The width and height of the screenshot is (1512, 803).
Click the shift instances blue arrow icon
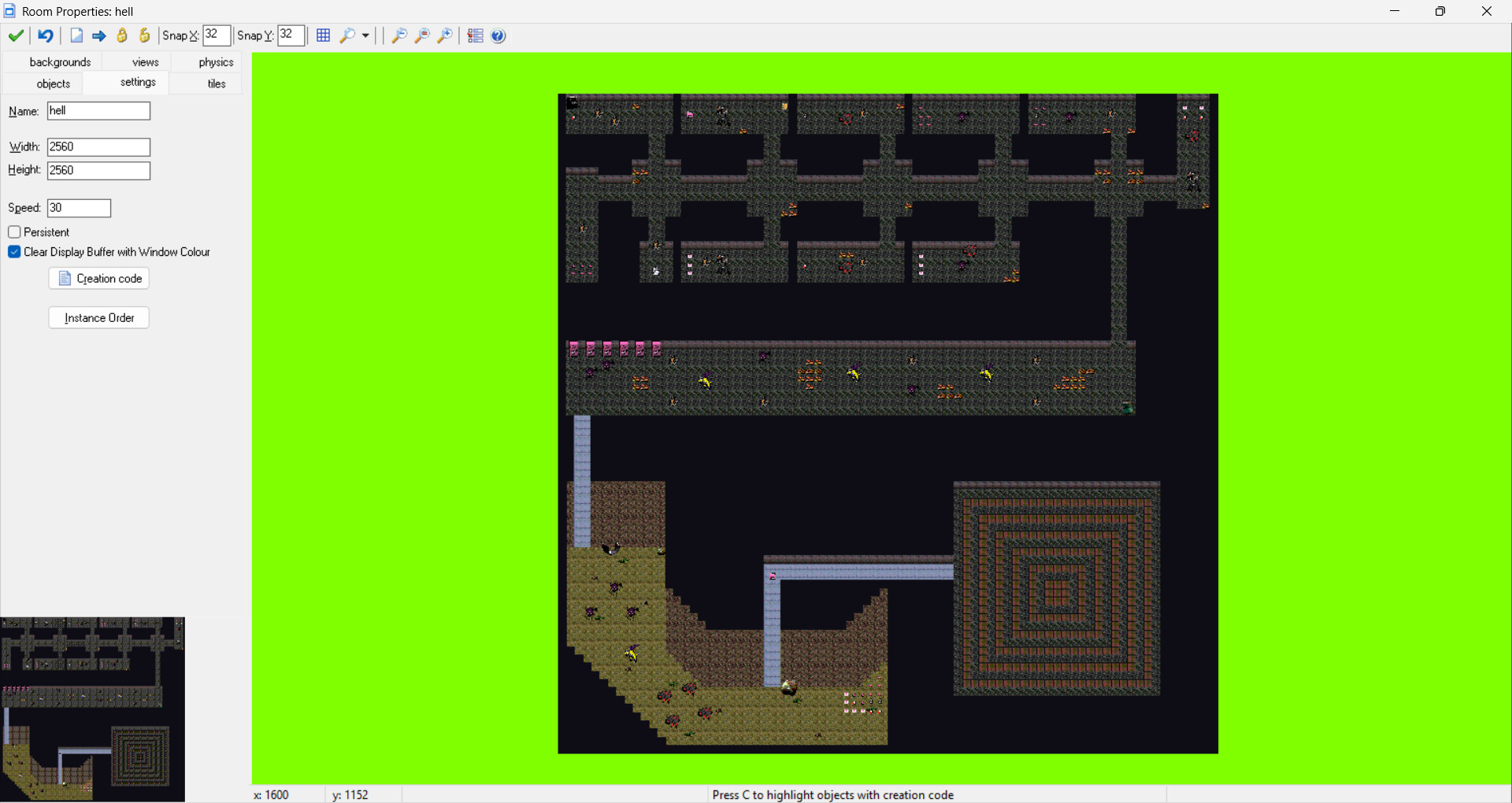click(x=99, y=35)
